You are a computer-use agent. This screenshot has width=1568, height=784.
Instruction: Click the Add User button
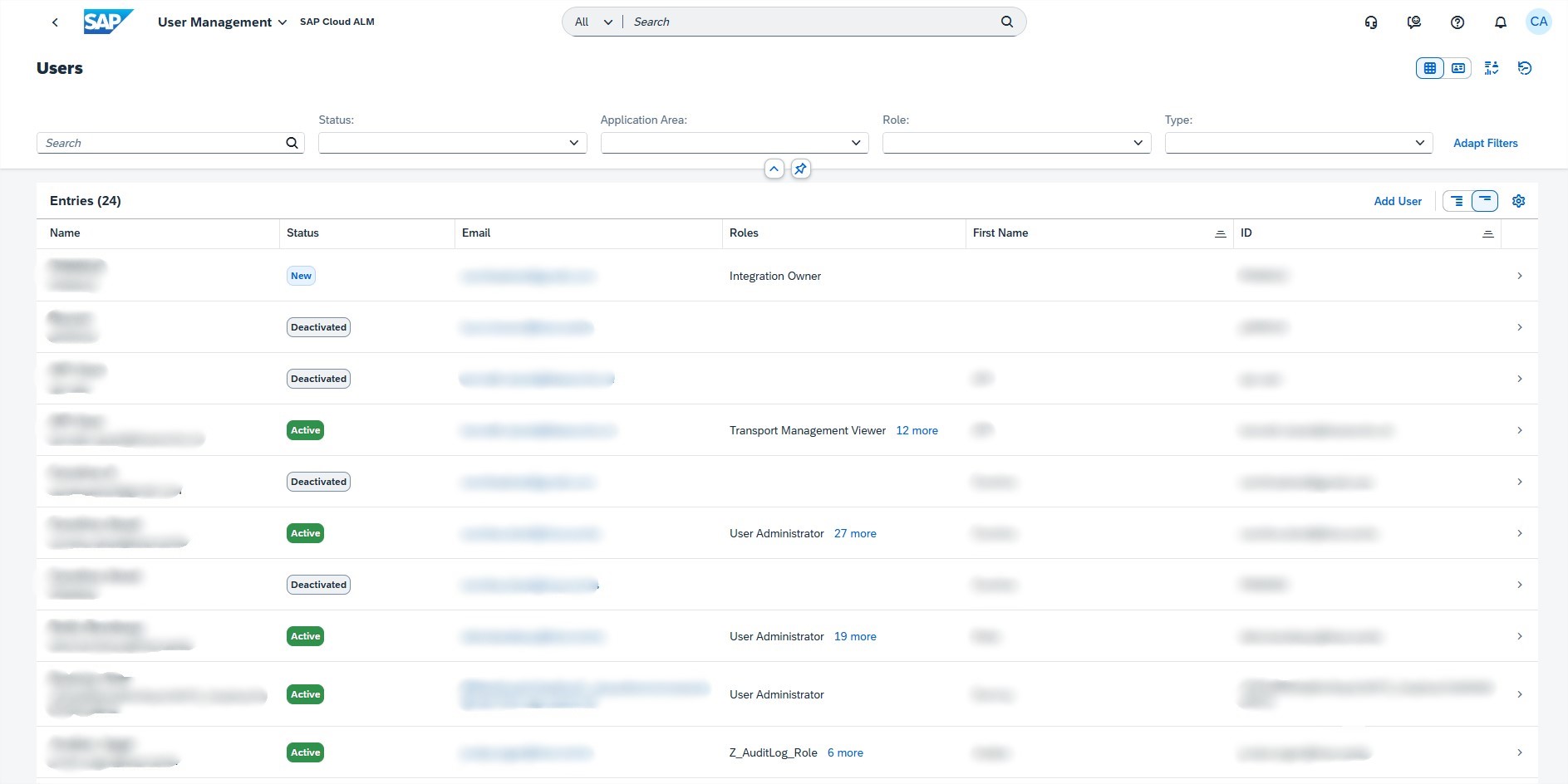1398,201
